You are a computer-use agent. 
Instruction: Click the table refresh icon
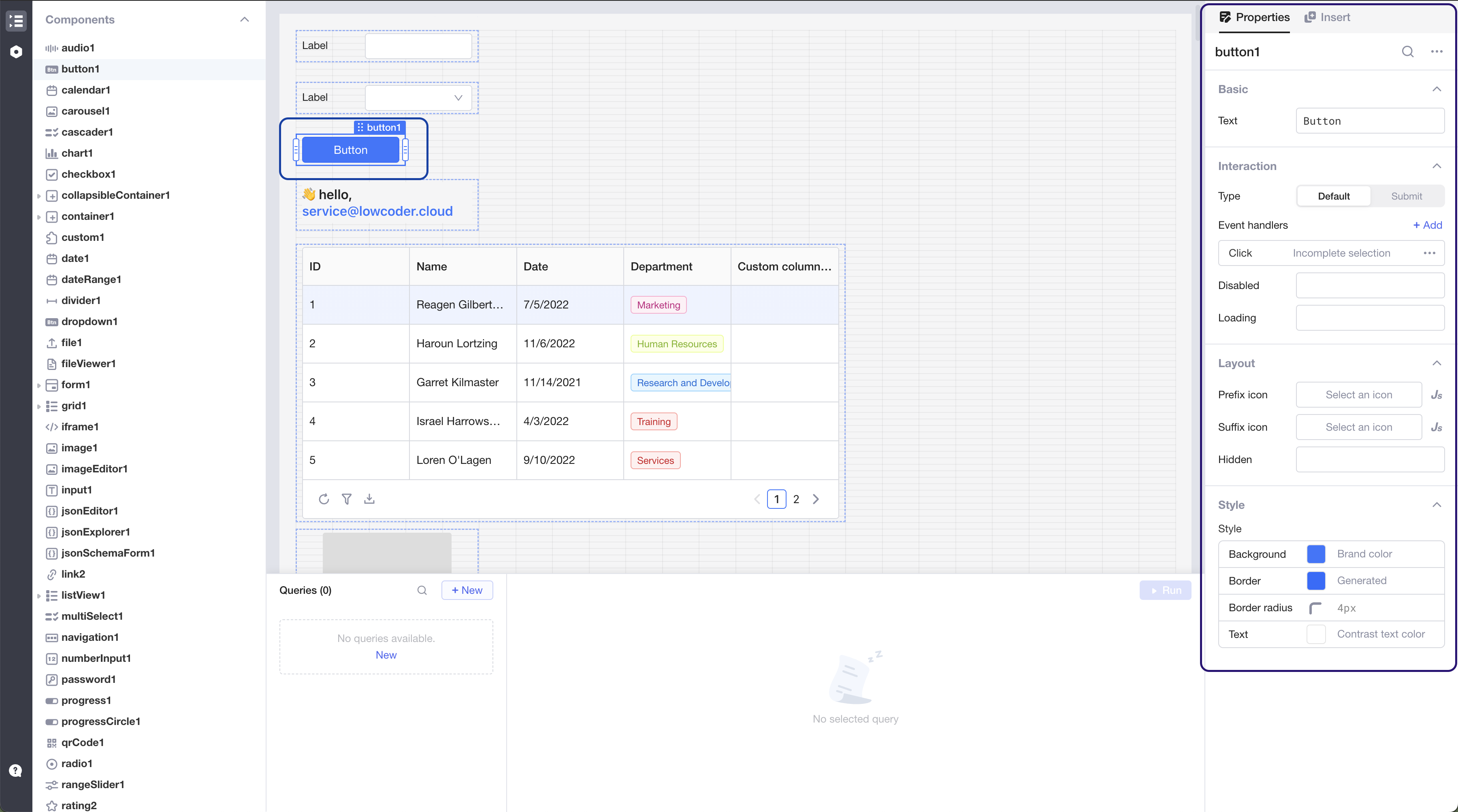[x=323, y=499]
